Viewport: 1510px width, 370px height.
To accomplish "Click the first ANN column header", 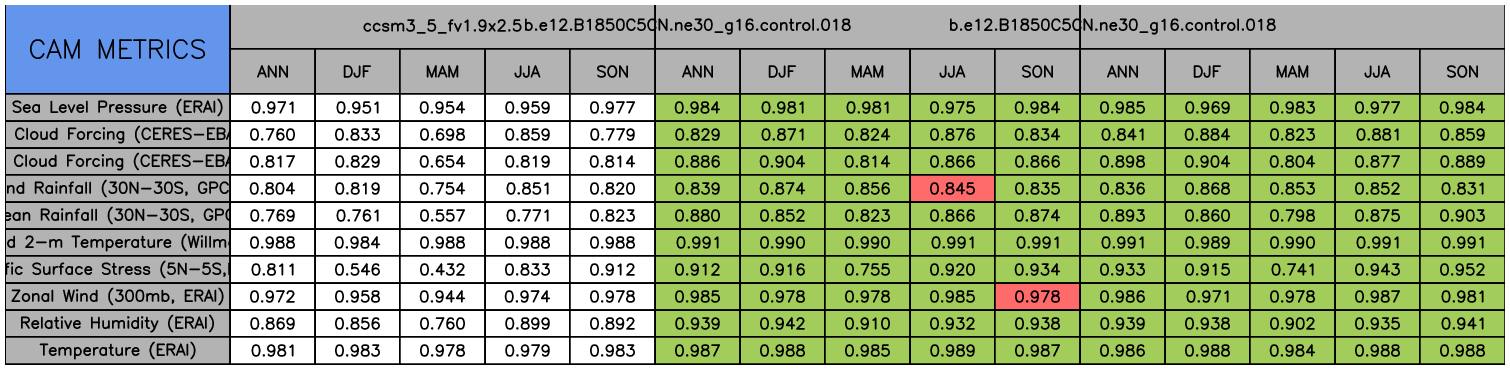I will 273,72.
